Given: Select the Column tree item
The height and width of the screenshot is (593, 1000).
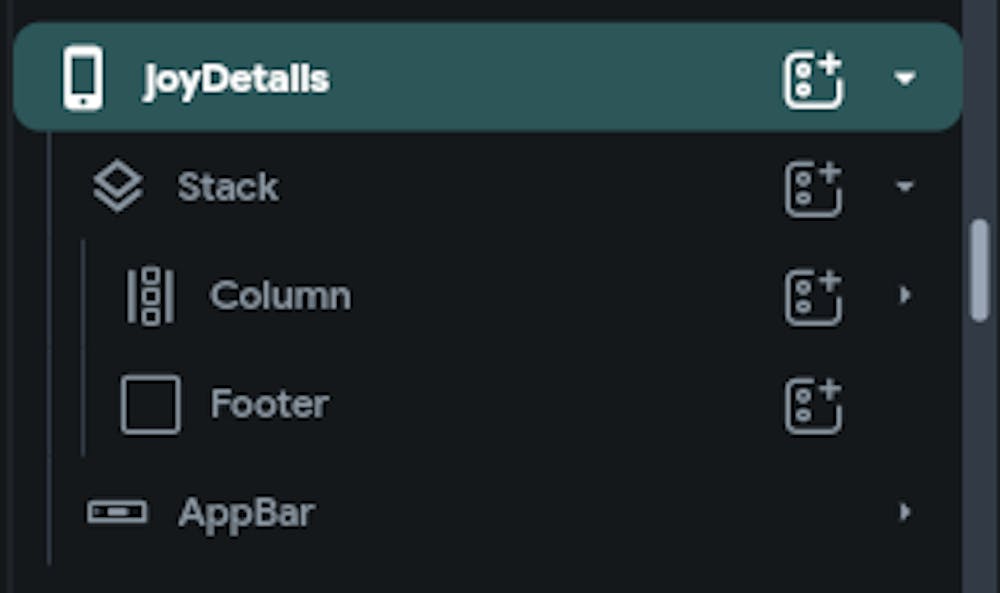Looking at the screenshot, I should tap(280, 296).
